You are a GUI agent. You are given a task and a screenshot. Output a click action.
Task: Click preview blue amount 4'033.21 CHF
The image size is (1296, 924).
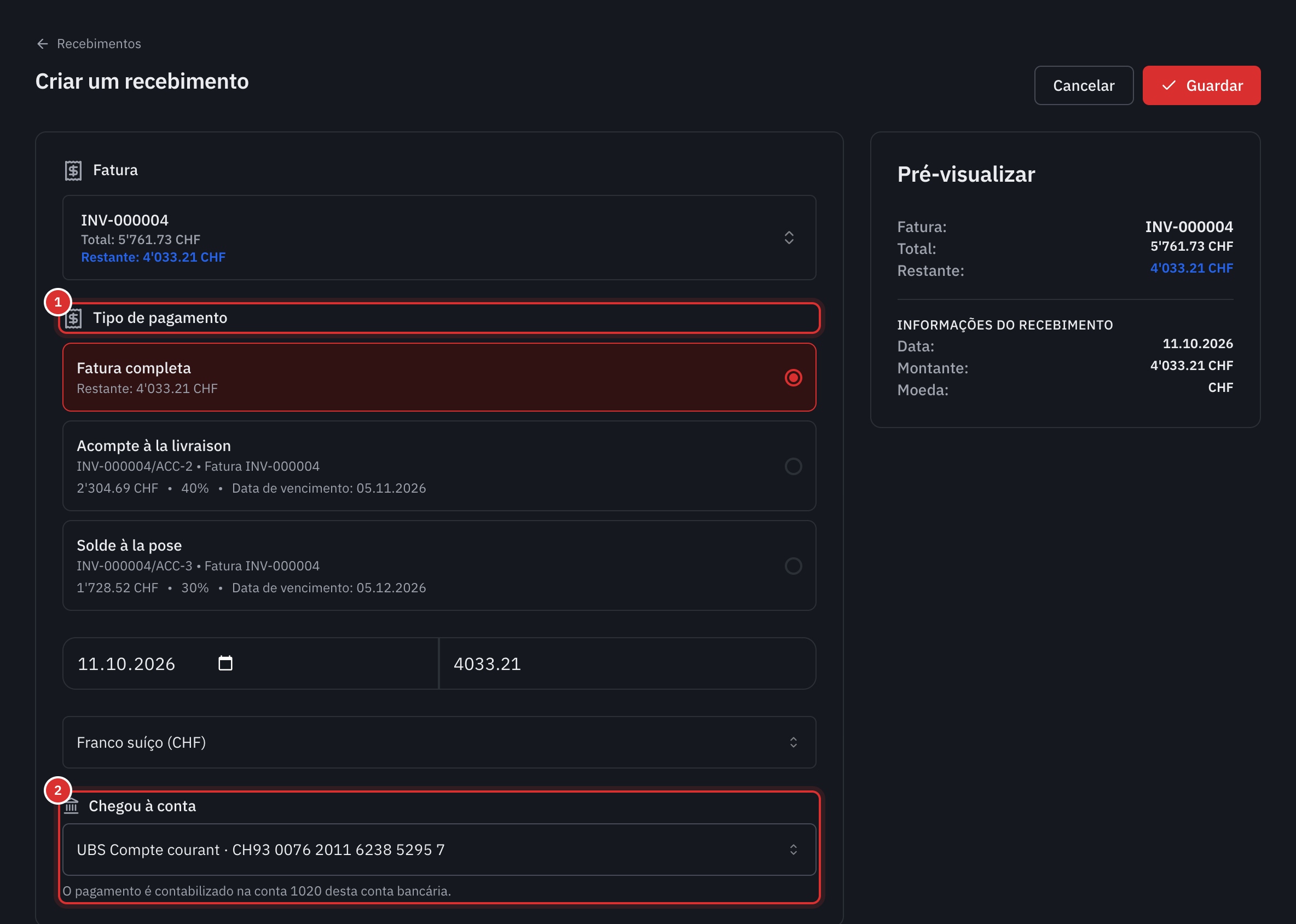click(x=1191, y=268)
